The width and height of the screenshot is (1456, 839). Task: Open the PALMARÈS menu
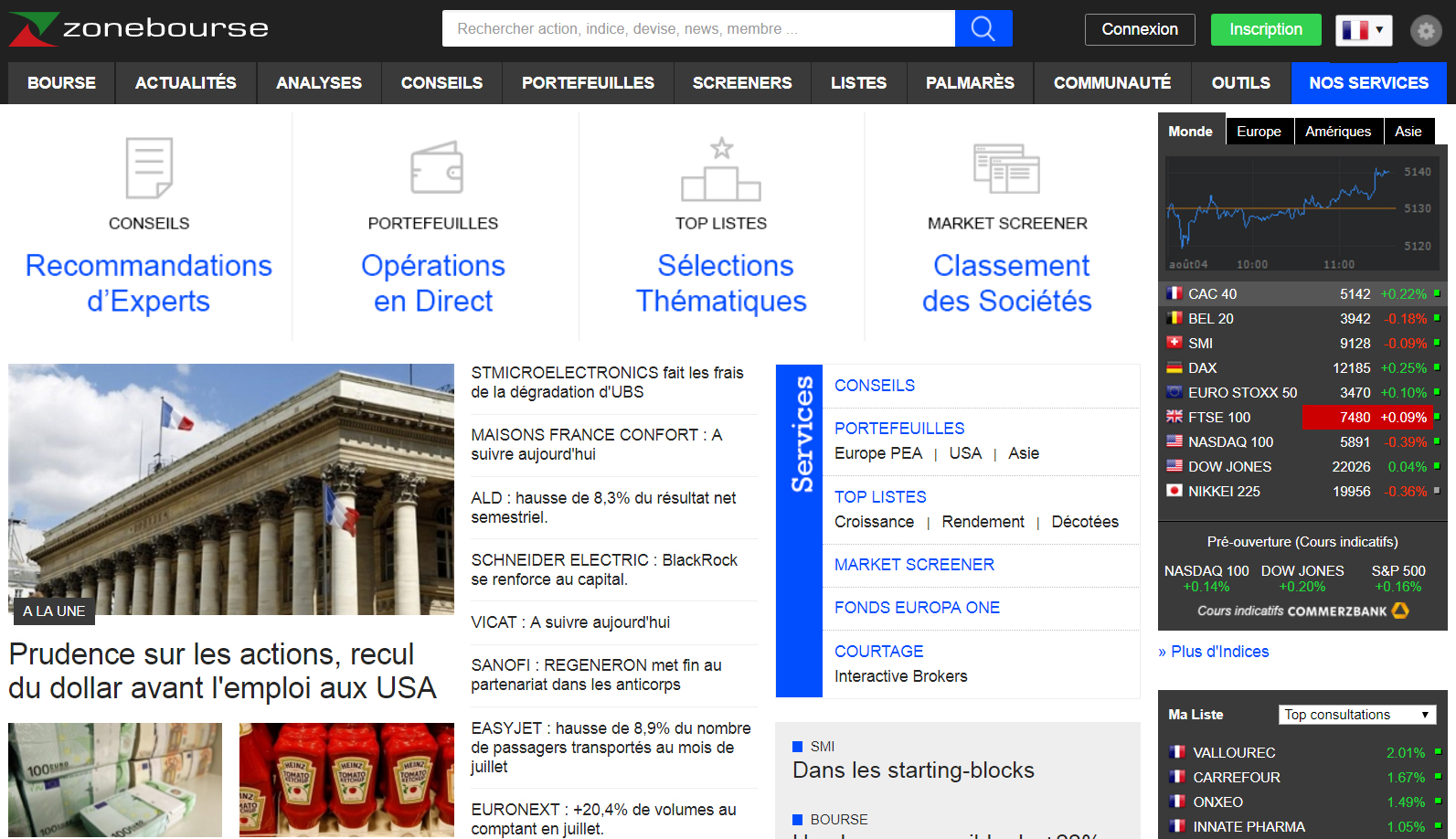[x=970, y=83]
